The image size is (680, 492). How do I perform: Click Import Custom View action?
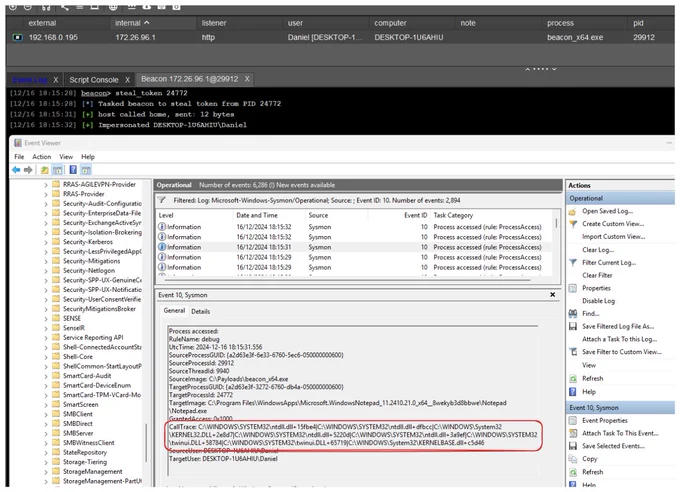point(613,237)
